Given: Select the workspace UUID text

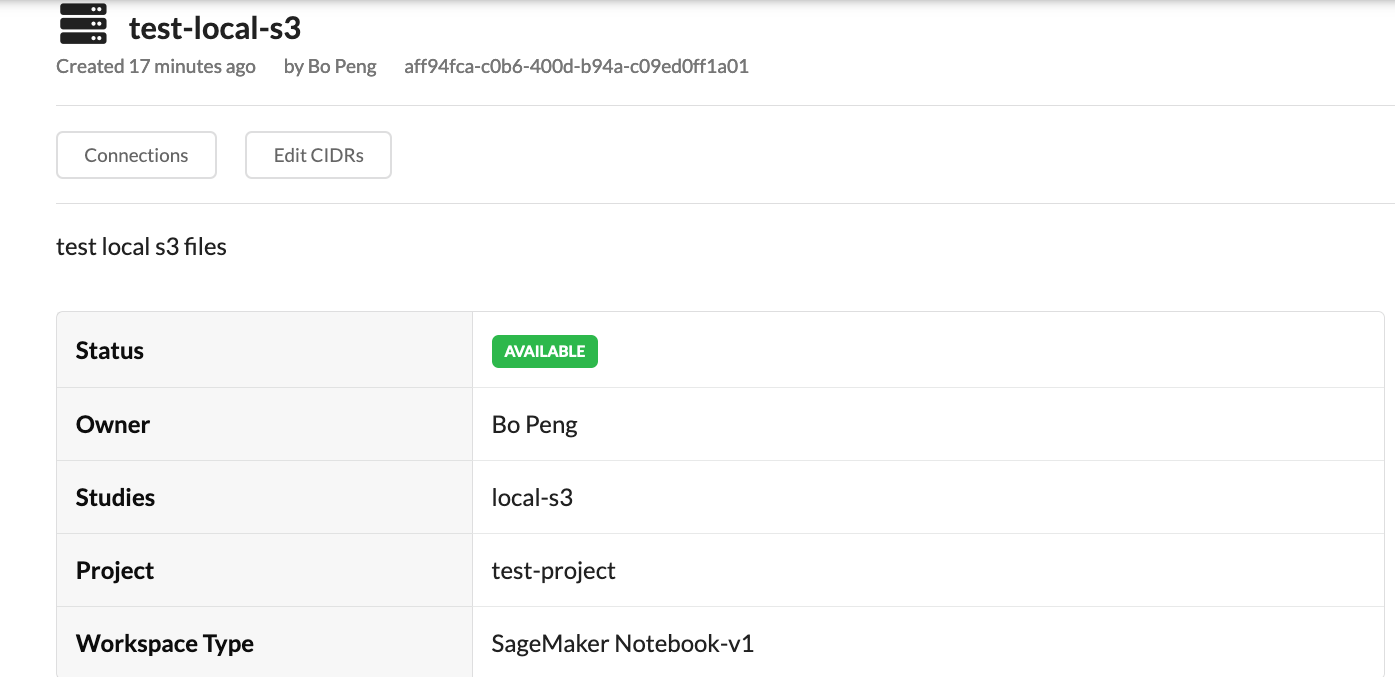Looking at the screenshot, I should (x=574, y=66).
